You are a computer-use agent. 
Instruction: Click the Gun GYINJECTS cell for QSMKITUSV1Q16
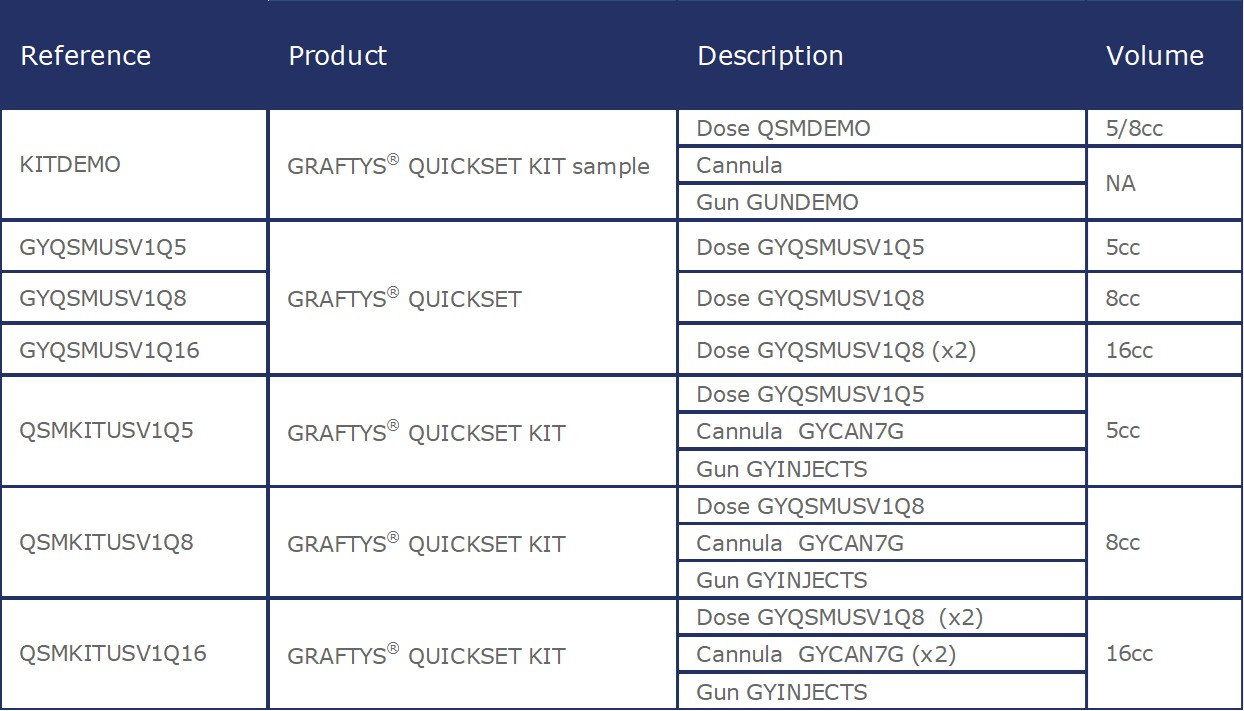click(x=782, y=692)
